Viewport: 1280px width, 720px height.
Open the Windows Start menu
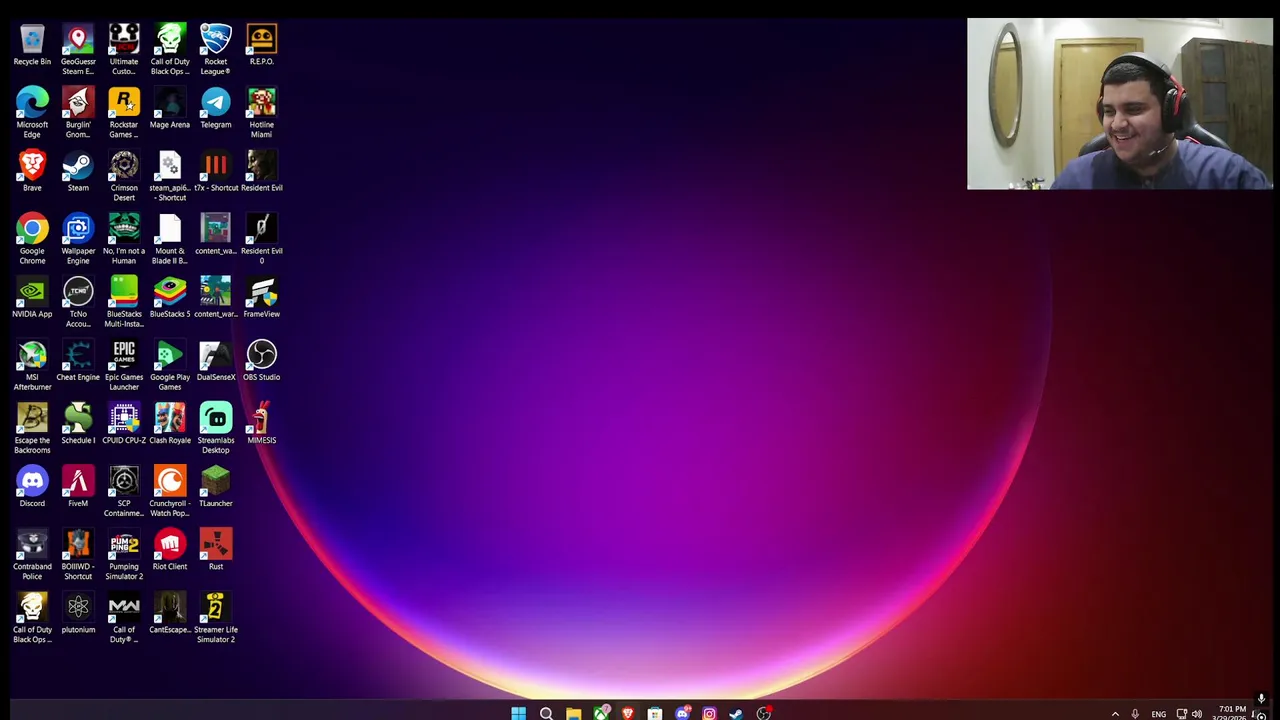(x=518, y=713)
